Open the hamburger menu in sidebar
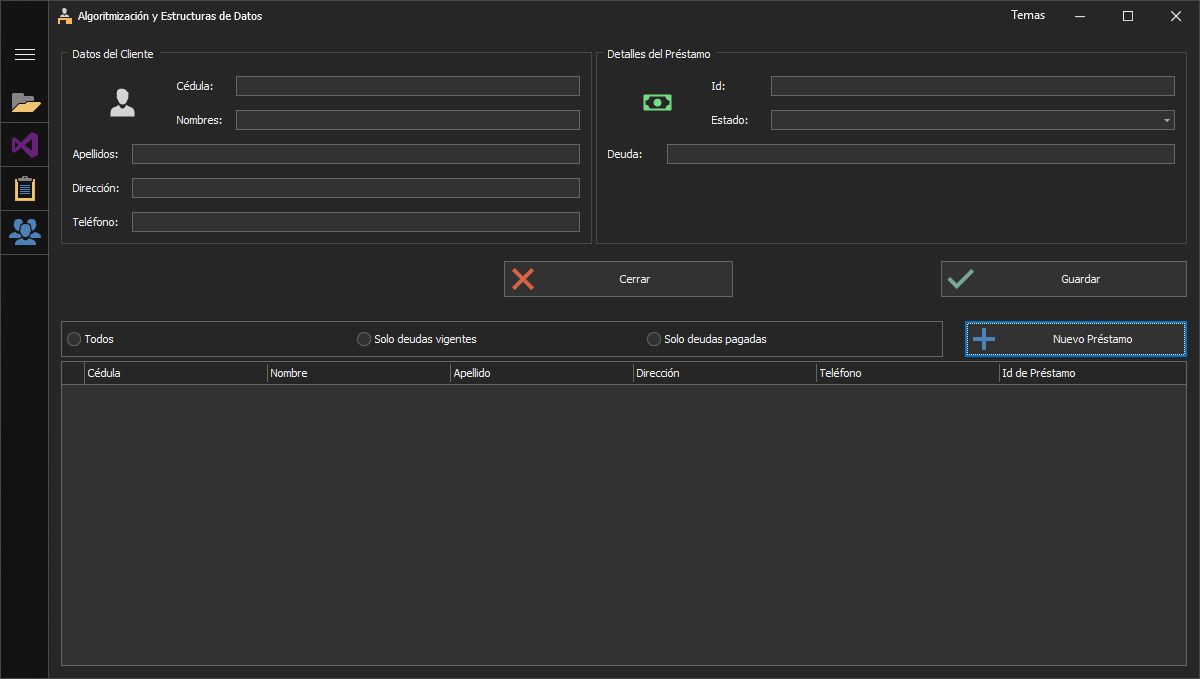The width and height of the screenshot is (1200, 679). [25, 55]
